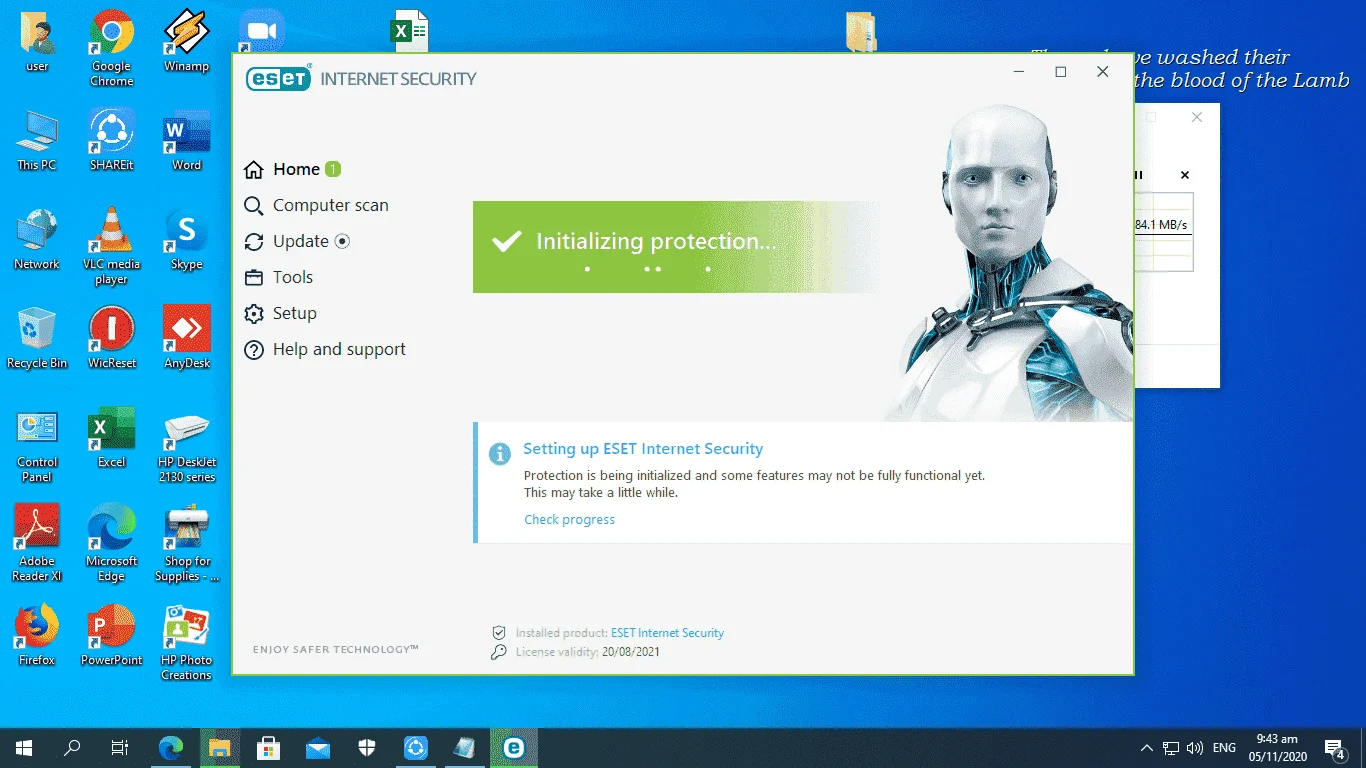
Task: Launch WicReset from the desktop
Action: pos(112,338)
